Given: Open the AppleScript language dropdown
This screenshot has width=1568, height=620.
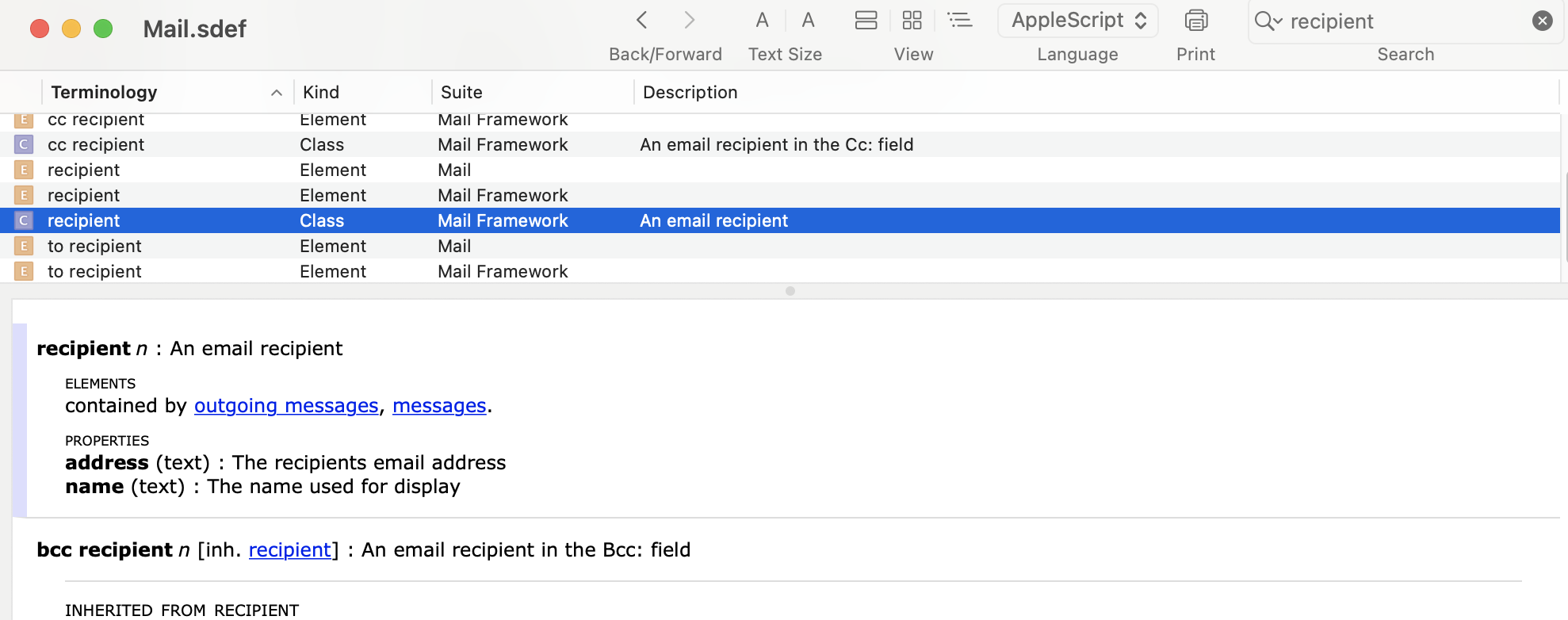Looking at the screenshot, I should point(1078,21).
